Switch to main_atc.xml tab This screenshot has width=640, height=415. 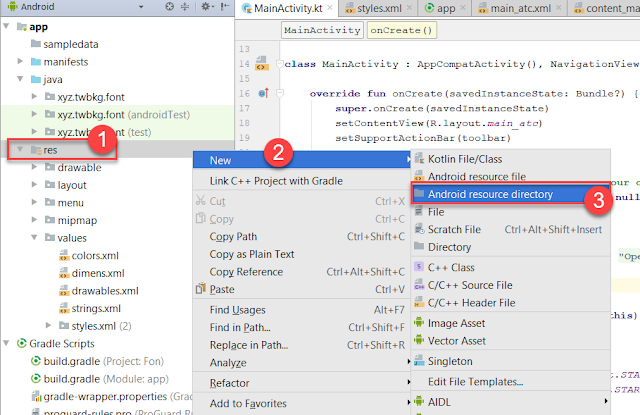click(520, 8)
